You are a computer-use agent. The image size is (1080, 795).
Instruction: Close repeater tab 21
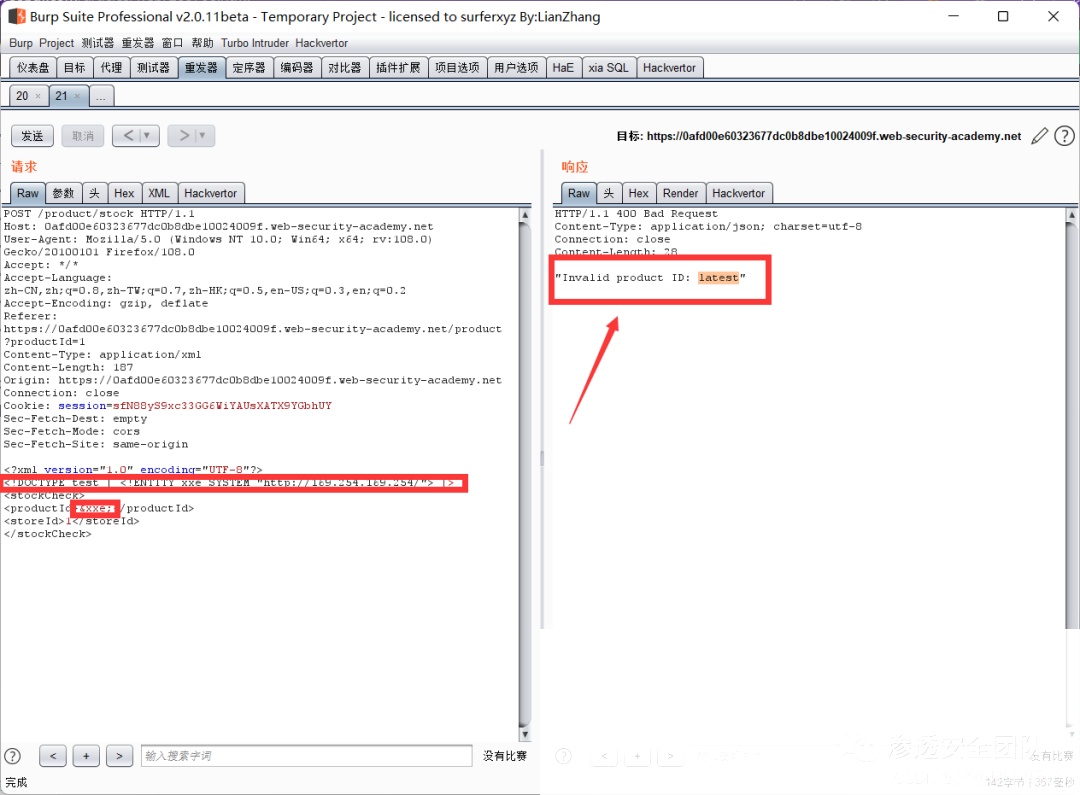point(77,96)
